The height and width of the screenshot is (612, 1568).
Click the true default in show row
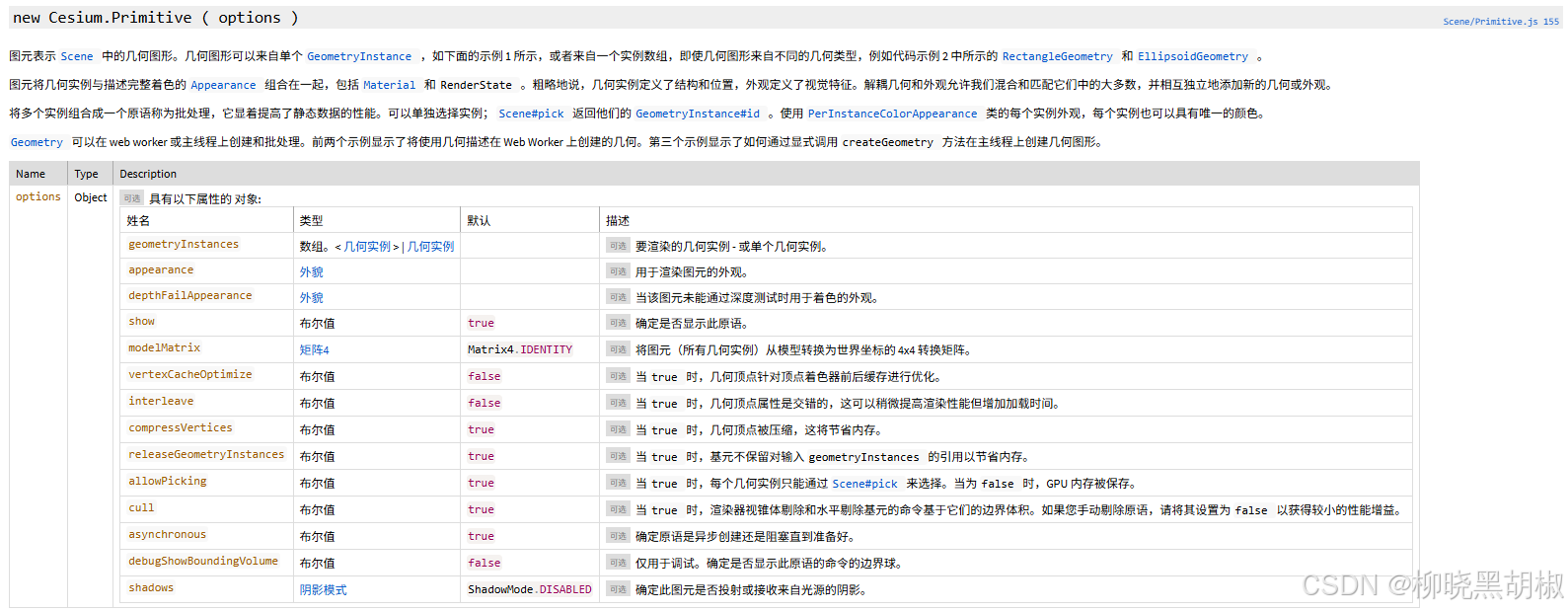point(482,323)
